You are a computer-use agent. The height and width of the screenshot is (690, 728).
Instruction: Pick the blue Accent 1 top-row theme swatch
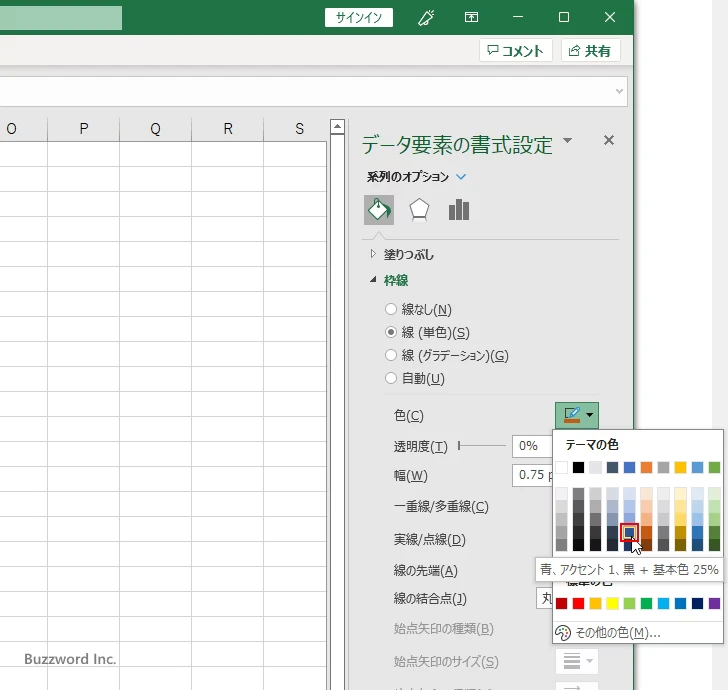pos(629,467)
